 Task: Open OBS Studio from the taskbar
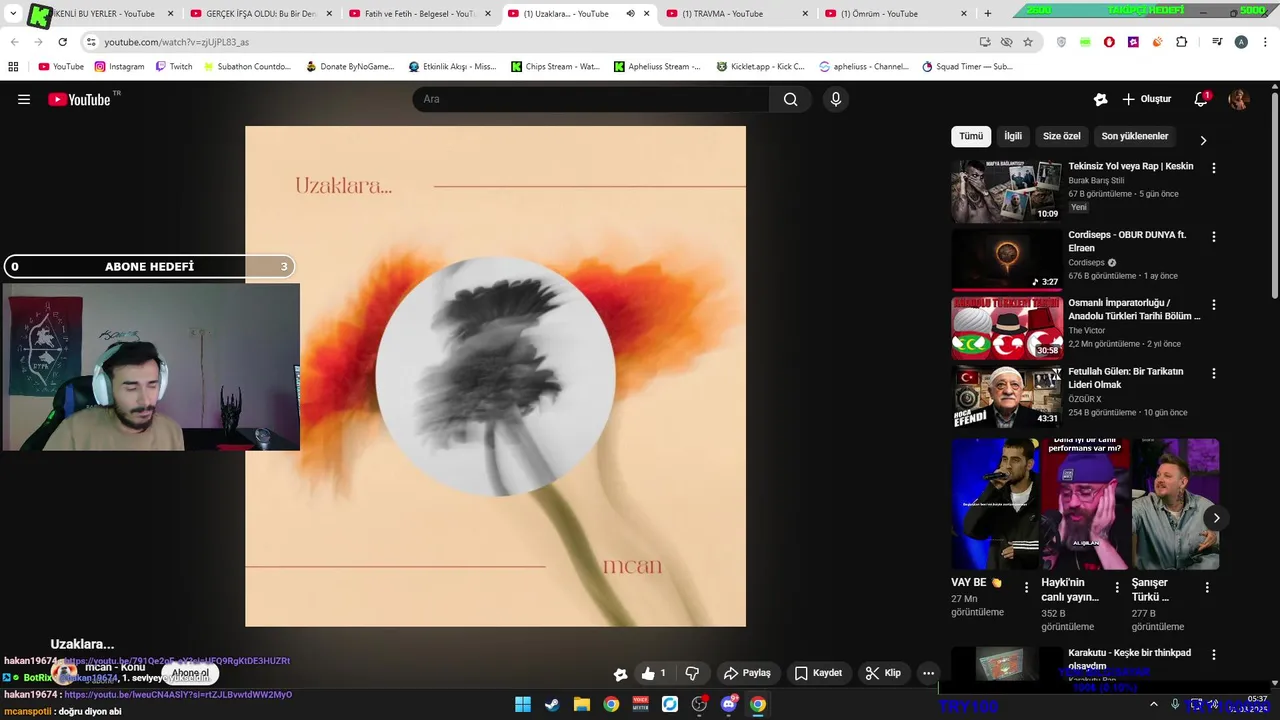tap(699, 704)
